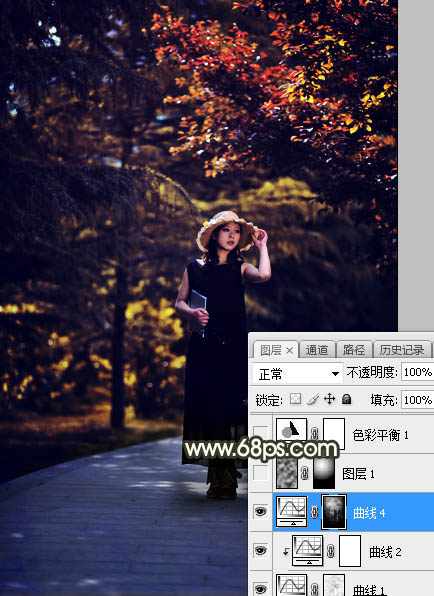
Task: Show the 色彩平衡 1 layer visibility
Action: click(x=260, y=434)
